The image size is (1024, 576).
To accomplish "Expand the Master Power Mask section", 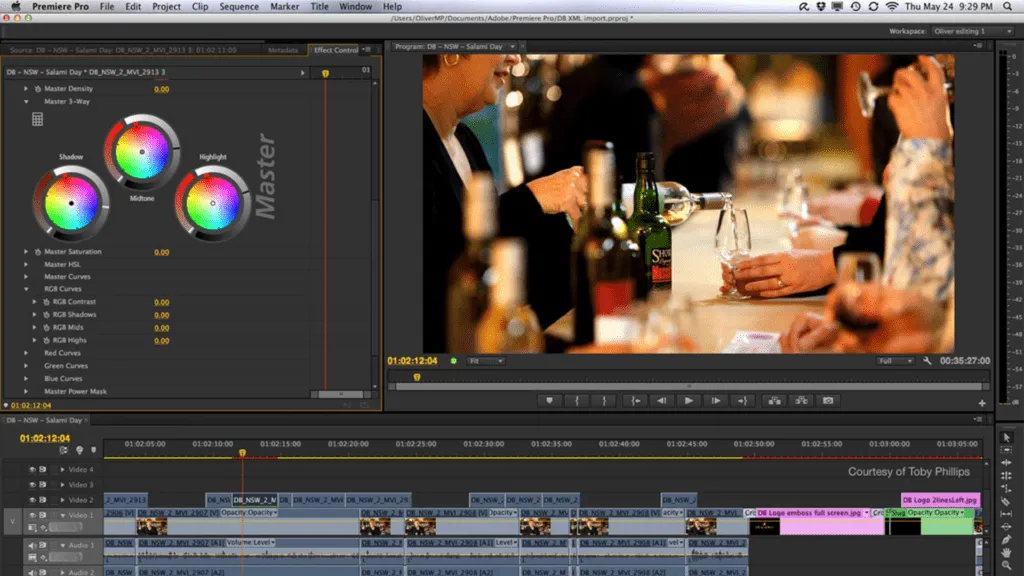I will [x=26, y=392].
